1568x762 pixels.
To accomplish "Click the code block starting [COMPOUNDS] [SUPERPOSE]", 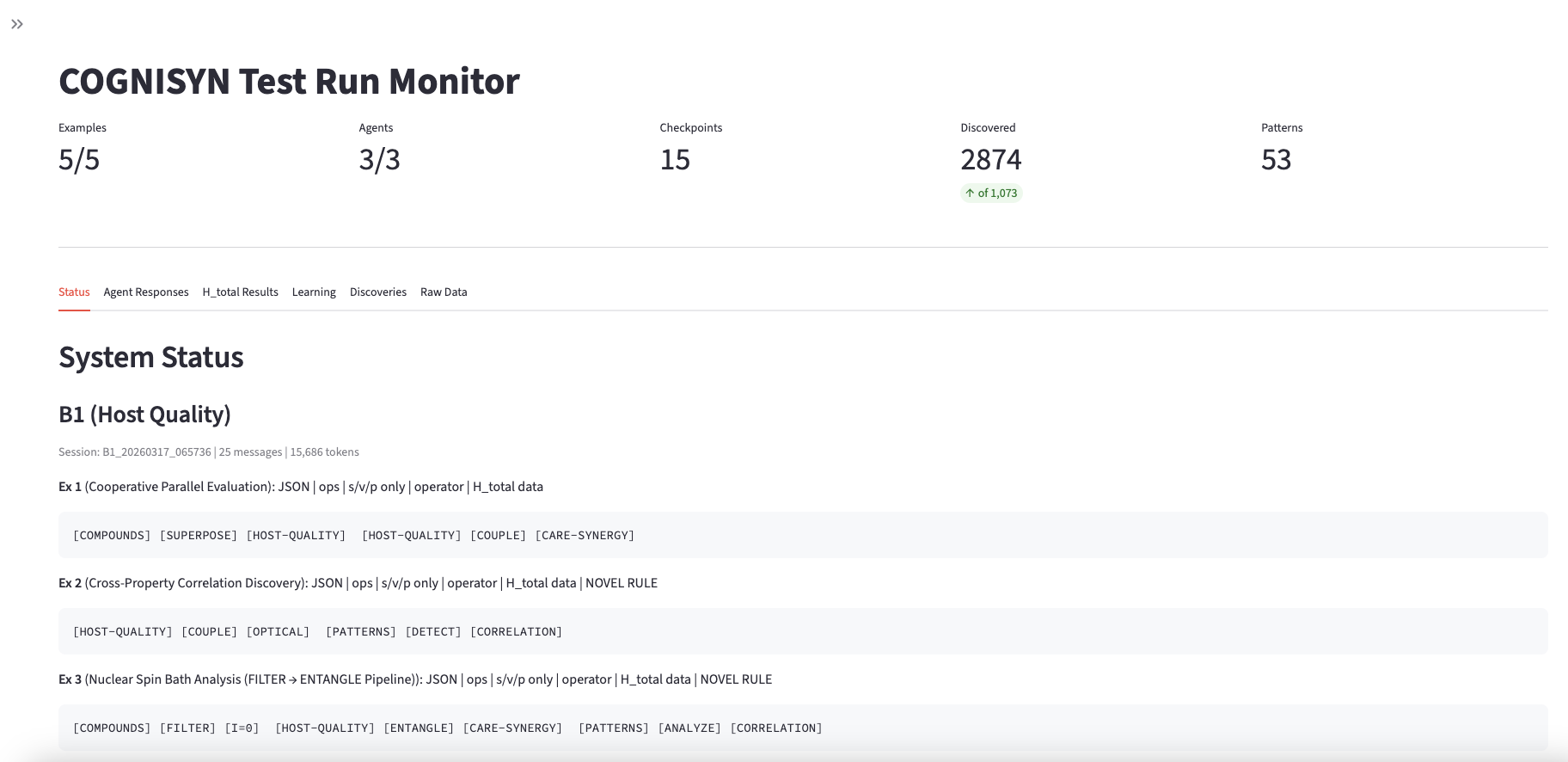I will coord(803,535).
